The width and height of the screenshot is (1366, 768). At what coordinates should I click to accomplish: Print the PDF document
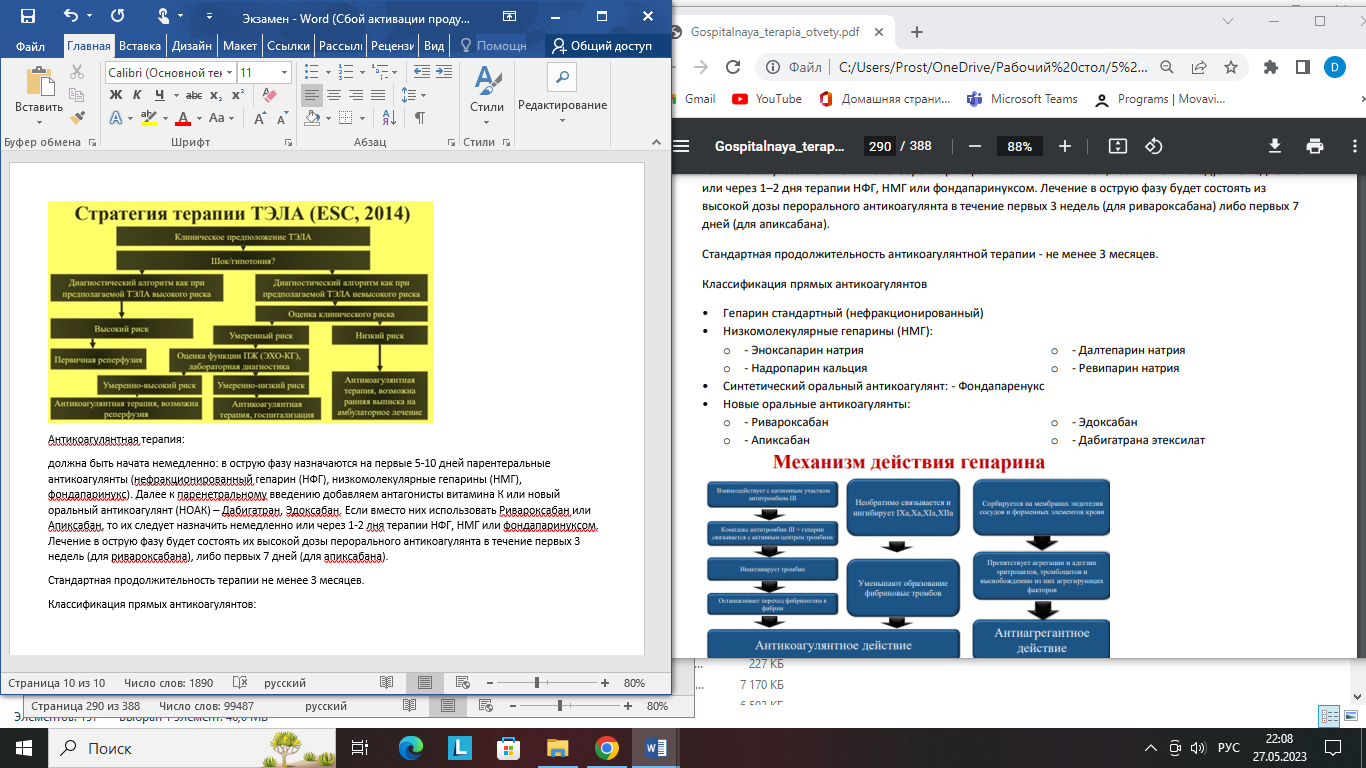click(1315, 146)
